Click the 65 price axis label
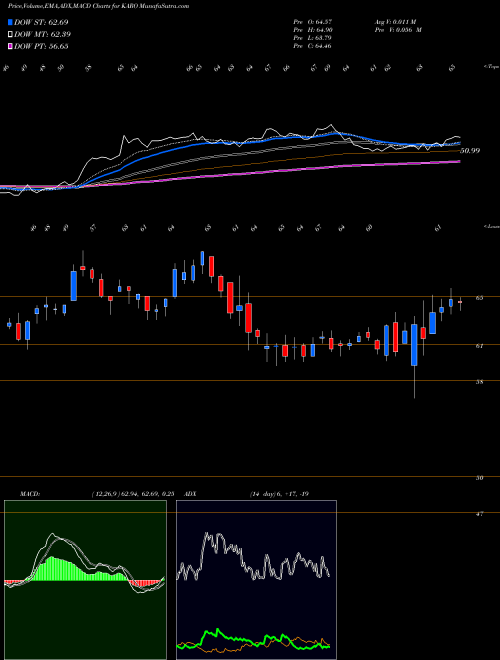This screenshot has width=500, height=660. tap(479, 298)
